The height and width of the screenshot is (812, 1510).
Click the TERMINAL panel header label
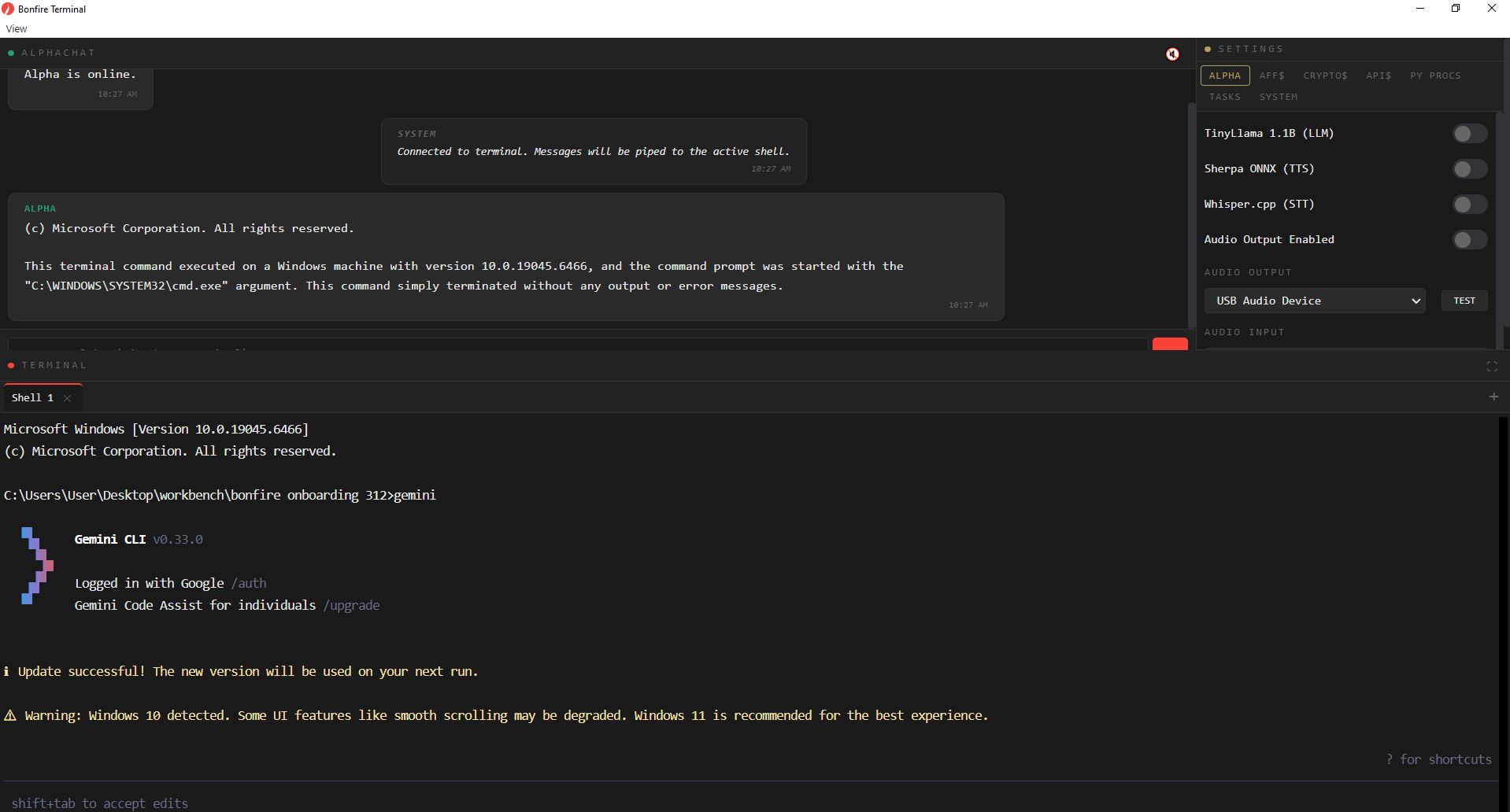point(54,365)
